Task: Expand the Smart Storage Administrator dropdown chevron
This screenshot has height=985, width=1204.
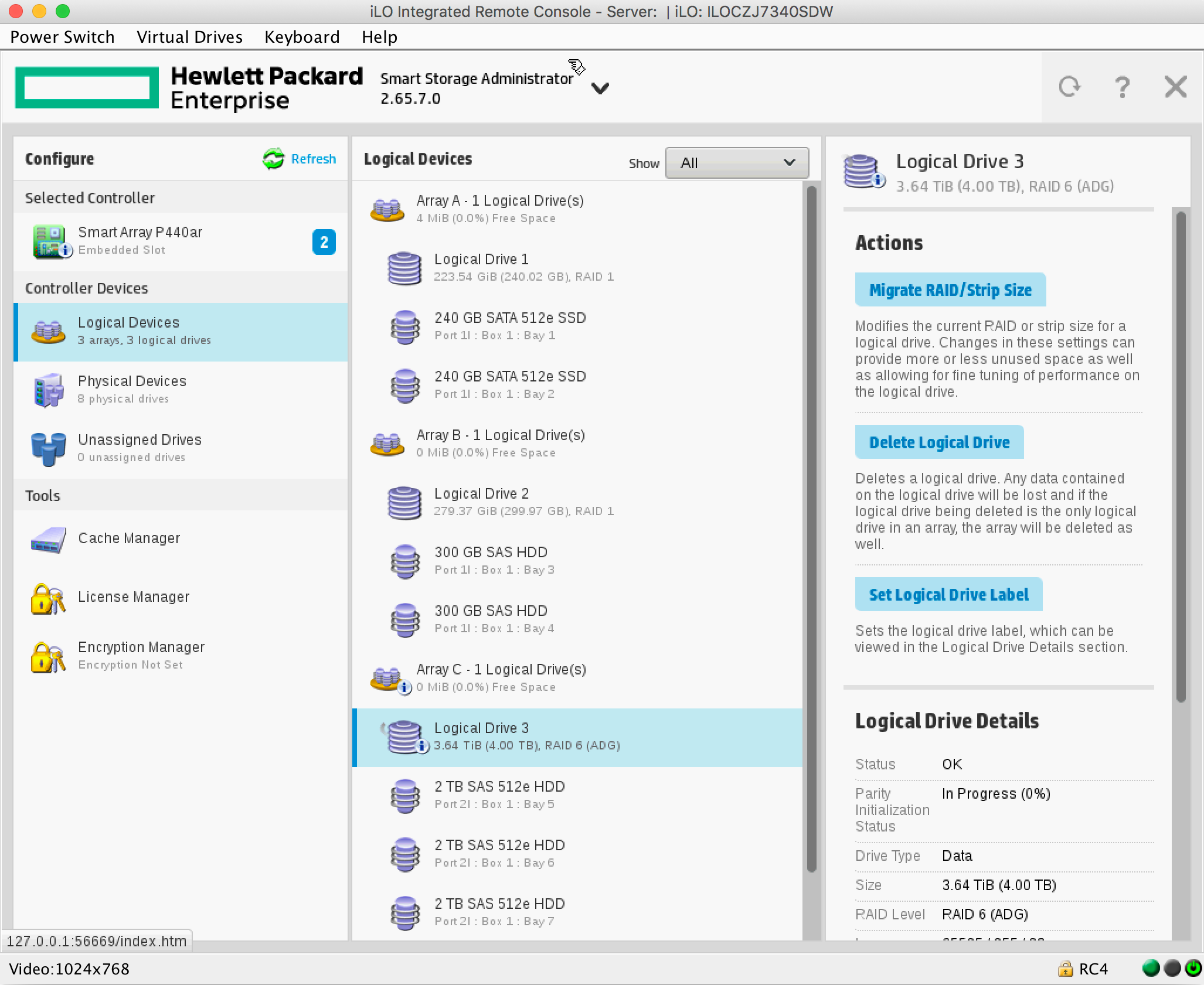Action: pyautogui.click(x=600, y=88)
